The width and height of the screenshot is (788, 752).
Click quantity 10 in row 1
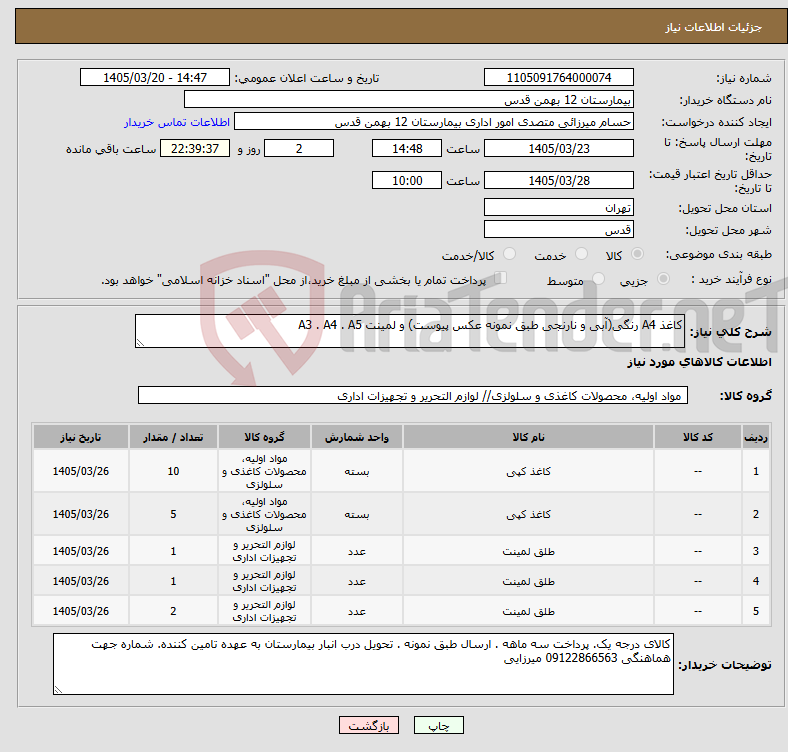(x=173, y=471)
